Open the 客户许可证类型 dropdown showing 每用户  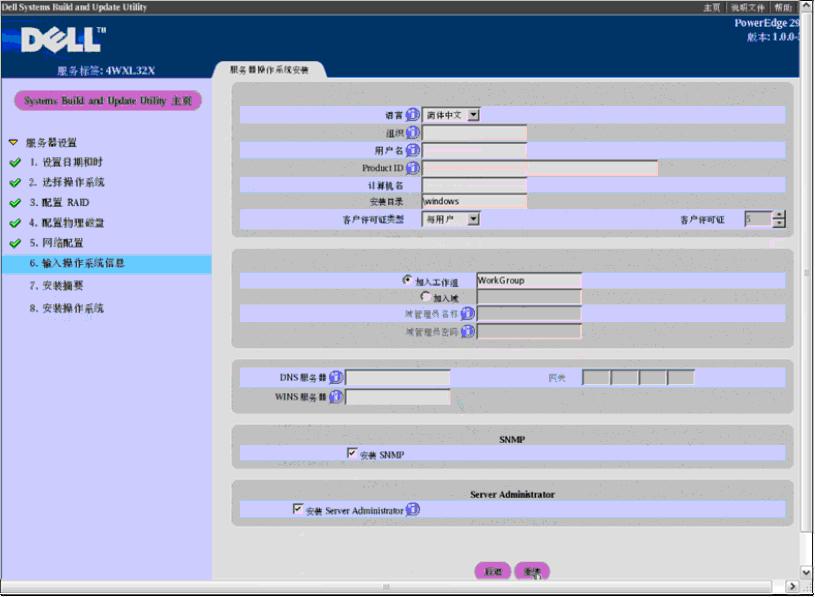coord(451,219)
